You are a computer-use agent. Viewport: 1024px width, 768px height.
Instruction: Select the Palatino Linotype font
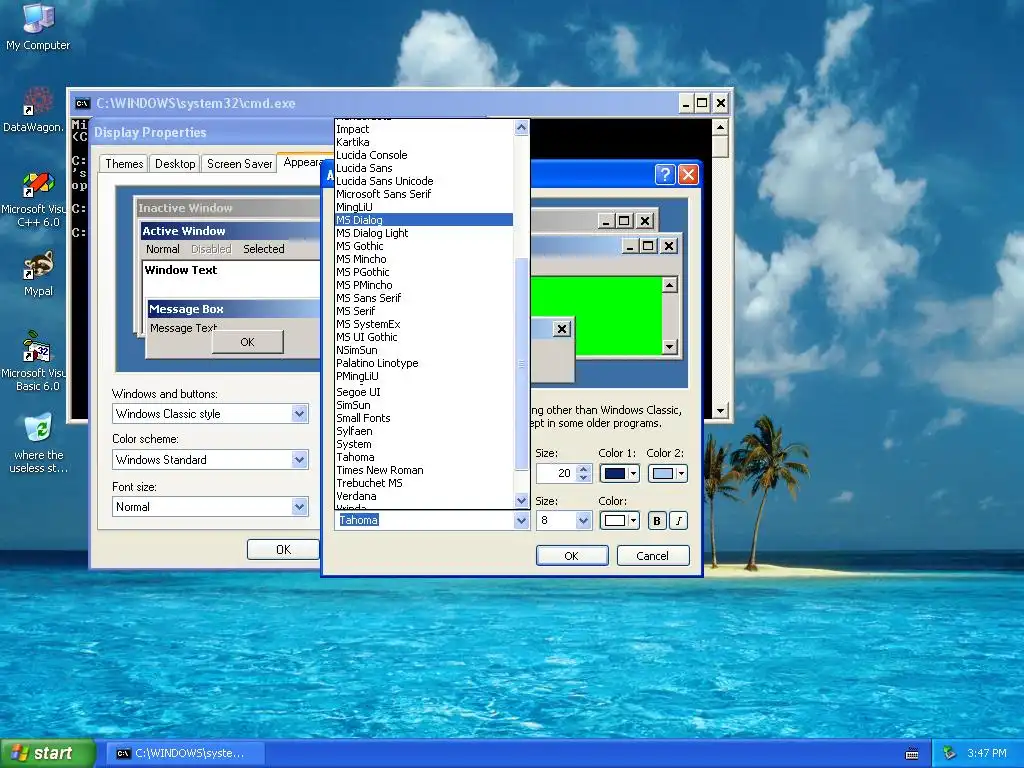coord(424,363)
